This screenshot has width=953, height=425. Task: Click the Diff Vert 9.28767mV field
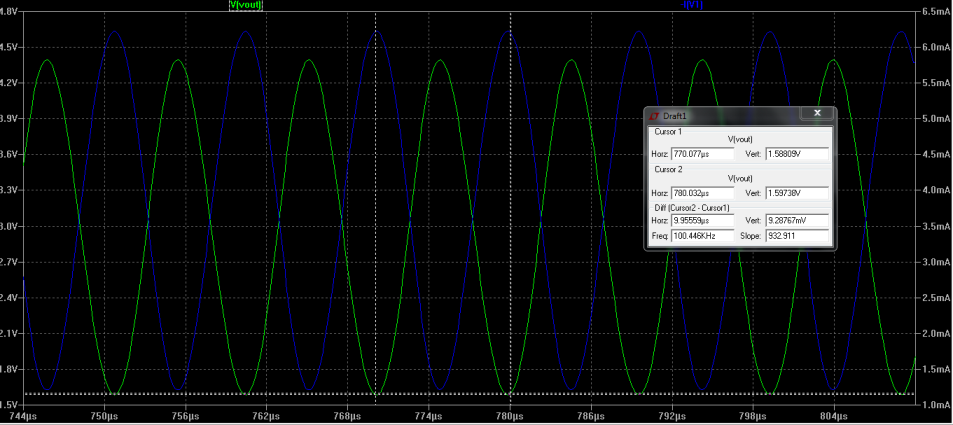point(797,221)
